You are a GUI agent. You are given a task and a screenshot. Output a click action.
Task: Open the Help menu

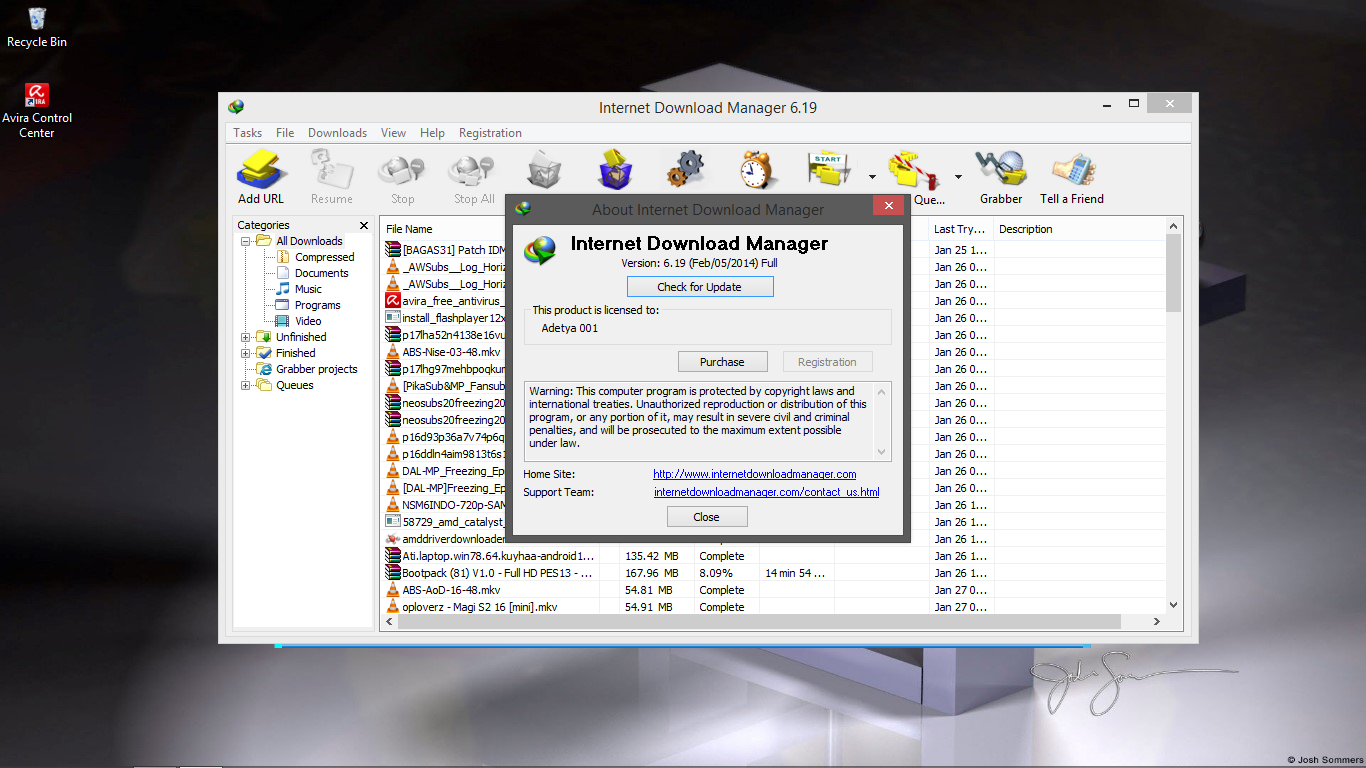(x=432, y=133)
